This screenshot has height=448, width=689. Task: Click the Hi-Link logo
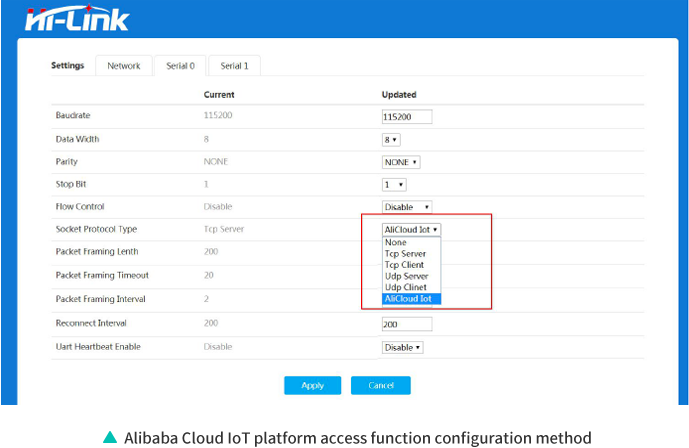77,18
